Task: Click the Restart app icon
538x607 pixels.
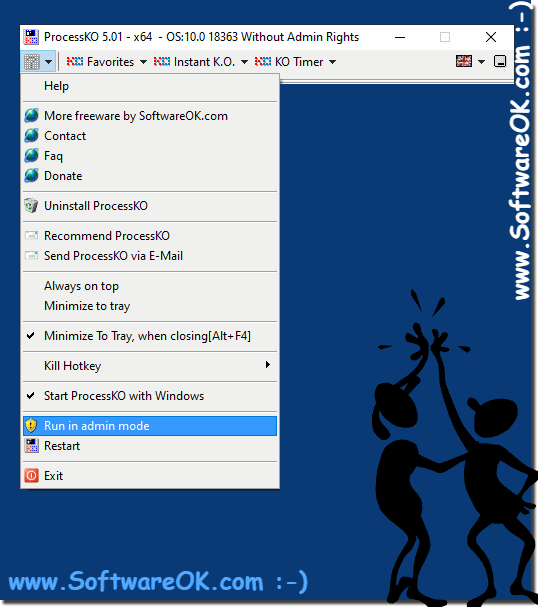Action: click(31, 446)
